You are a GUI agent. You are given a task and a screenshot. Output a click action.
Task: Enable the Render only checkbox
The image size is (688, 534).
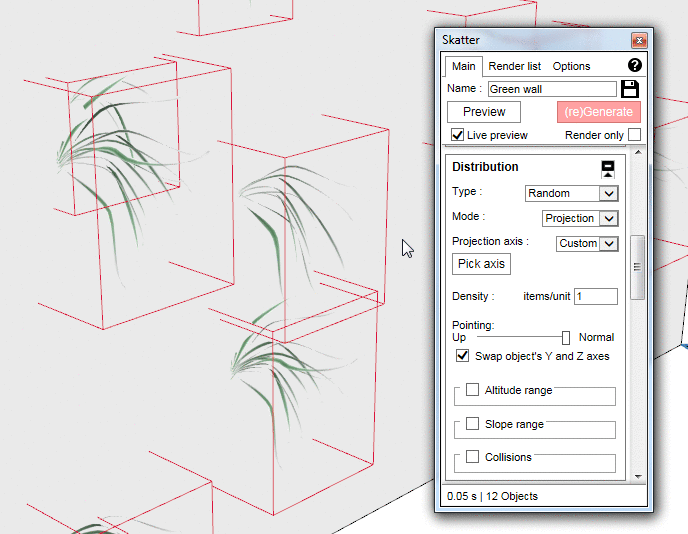(634, 135)
